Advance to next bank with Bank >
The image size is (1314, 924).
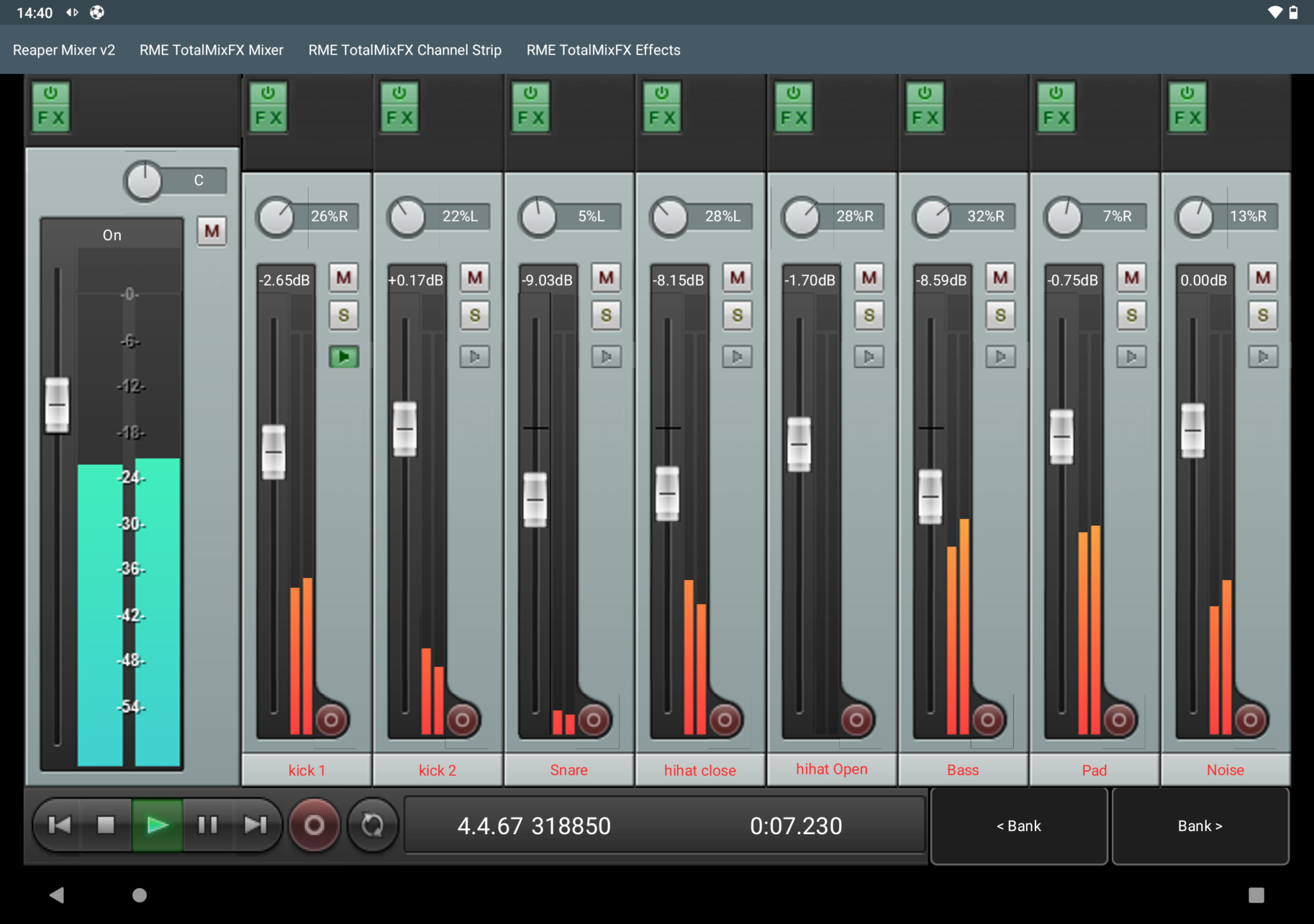(x=1199, y=825)
